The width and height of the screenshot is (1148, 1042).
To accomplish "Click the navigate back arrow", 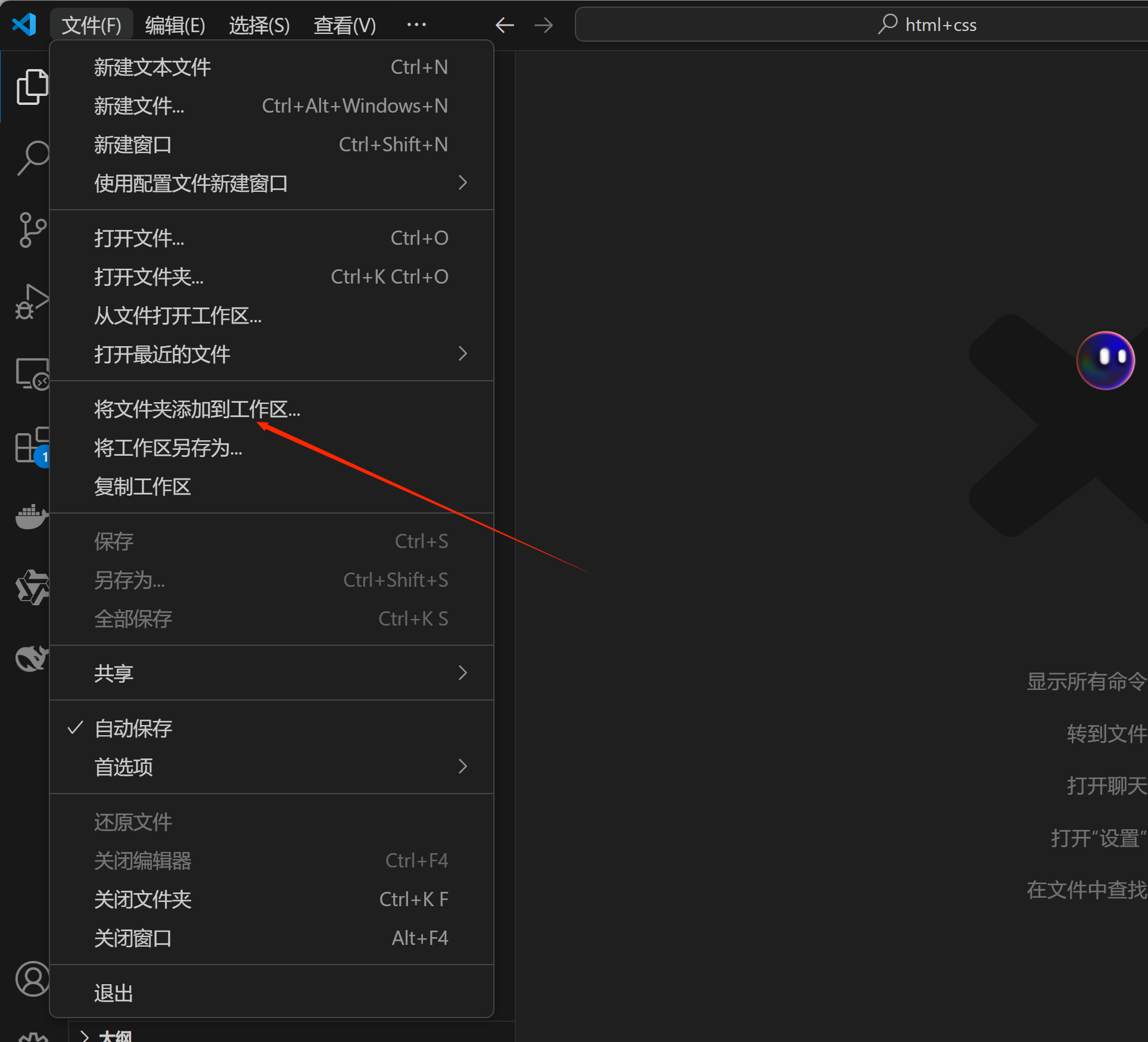I will tap(505, 25).
